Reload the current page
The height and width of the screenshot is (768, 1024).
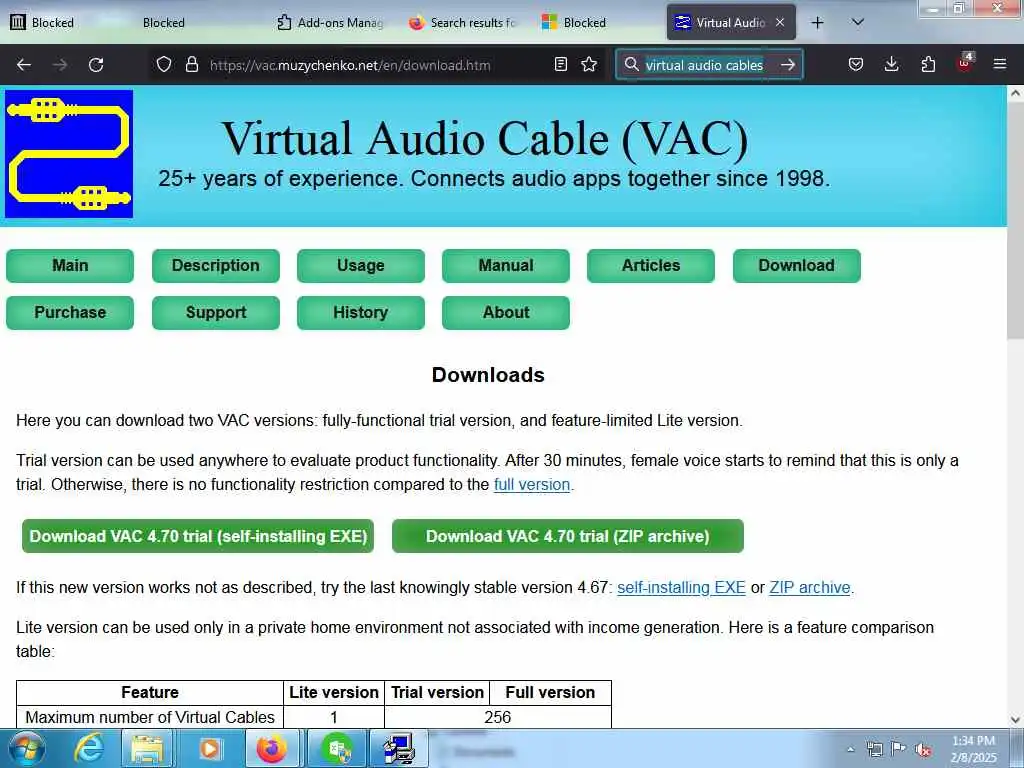tap(96, 65)
